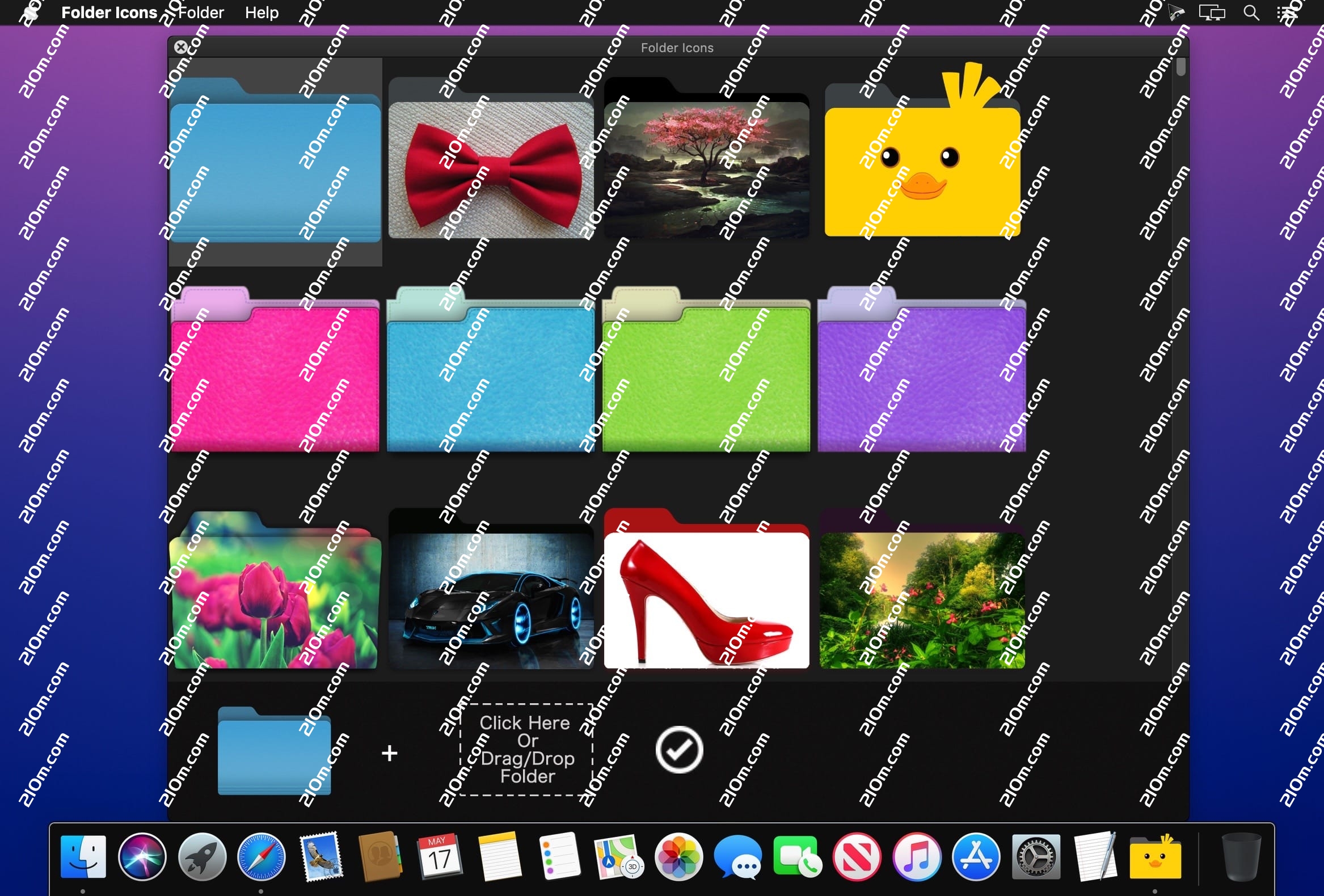Open Reminders from the Dock
Image resolution: width=1324 pixels, height=896 pixels.
(x=559, y=857)
